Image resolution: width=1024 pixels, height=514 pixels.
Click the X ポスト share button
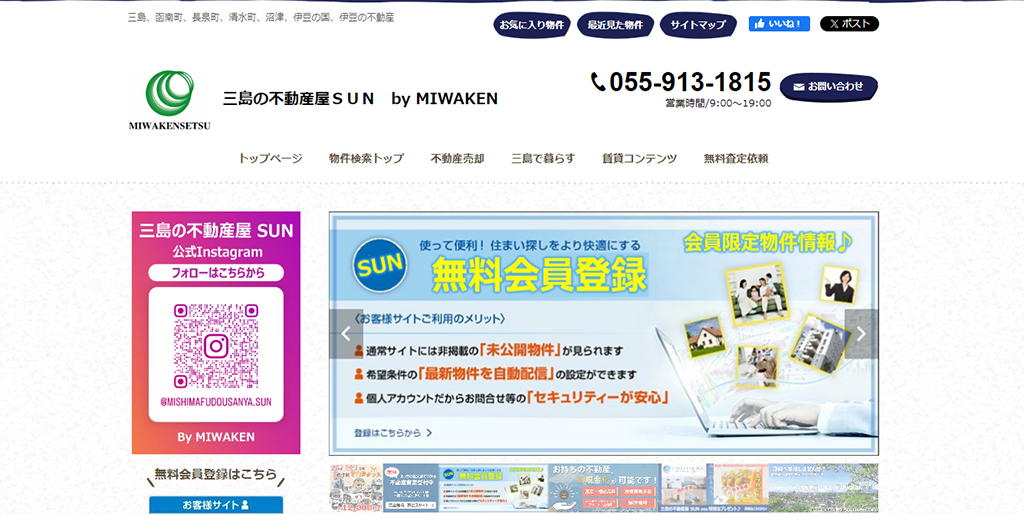(849, 24)
